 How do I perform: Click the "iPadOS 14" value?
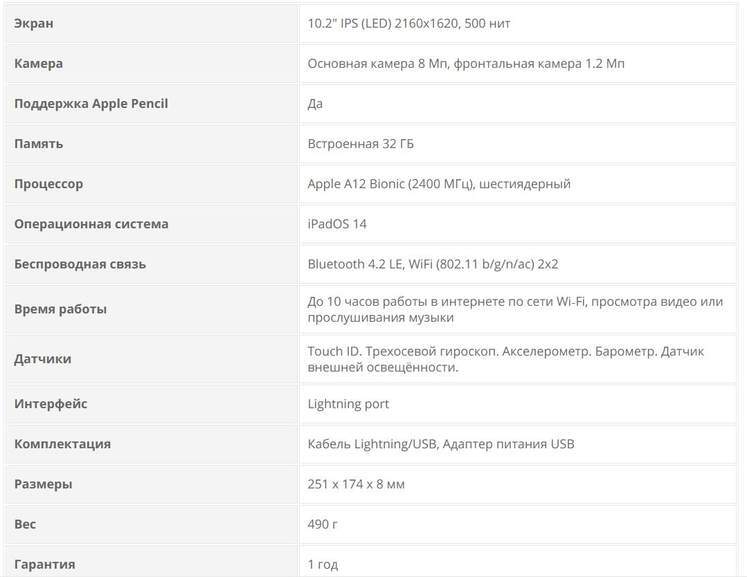click(x=338, y=224)
